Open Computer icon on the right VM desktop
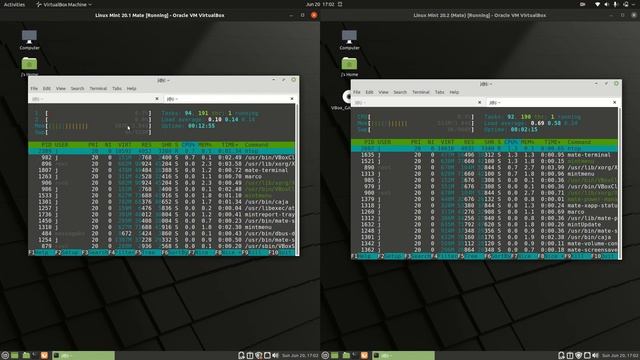 [x=349, y=40]
